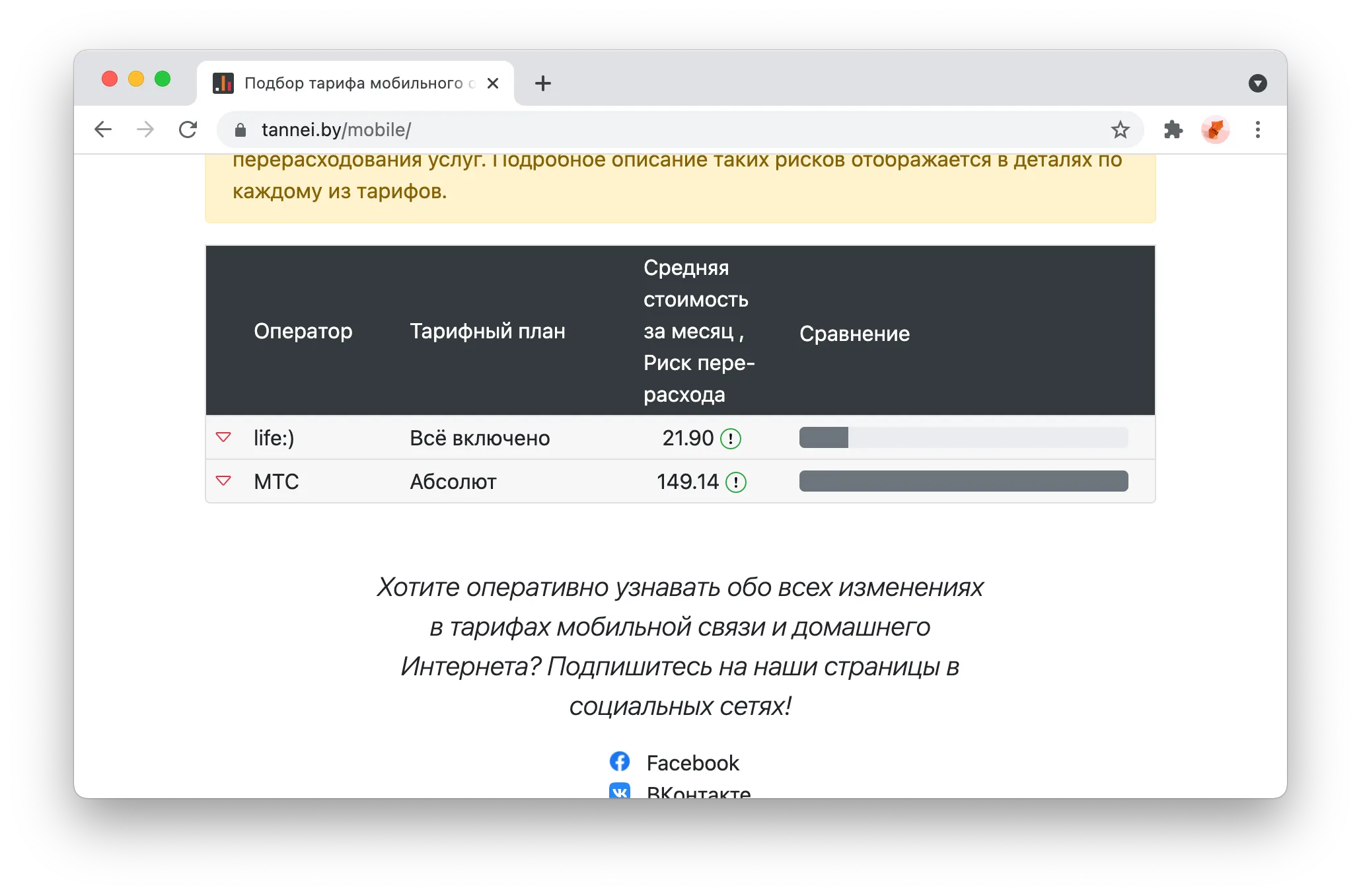Click the browser forward arrow
This screenshot has width=1361, height=896.
click(145, 130)
